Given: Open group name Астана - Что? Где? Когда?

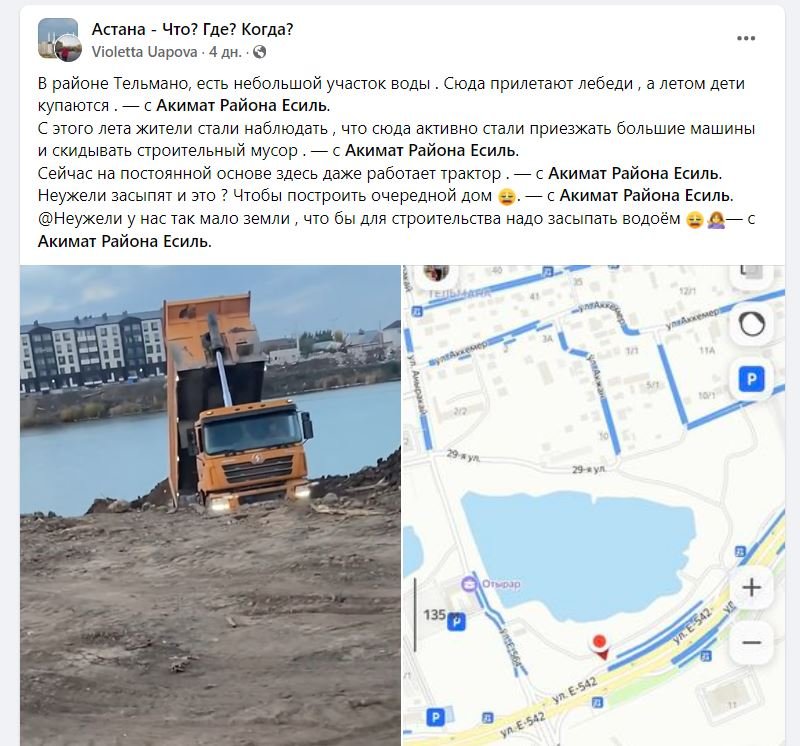Looking at the screenshot, I should click(x=192, y=30).
